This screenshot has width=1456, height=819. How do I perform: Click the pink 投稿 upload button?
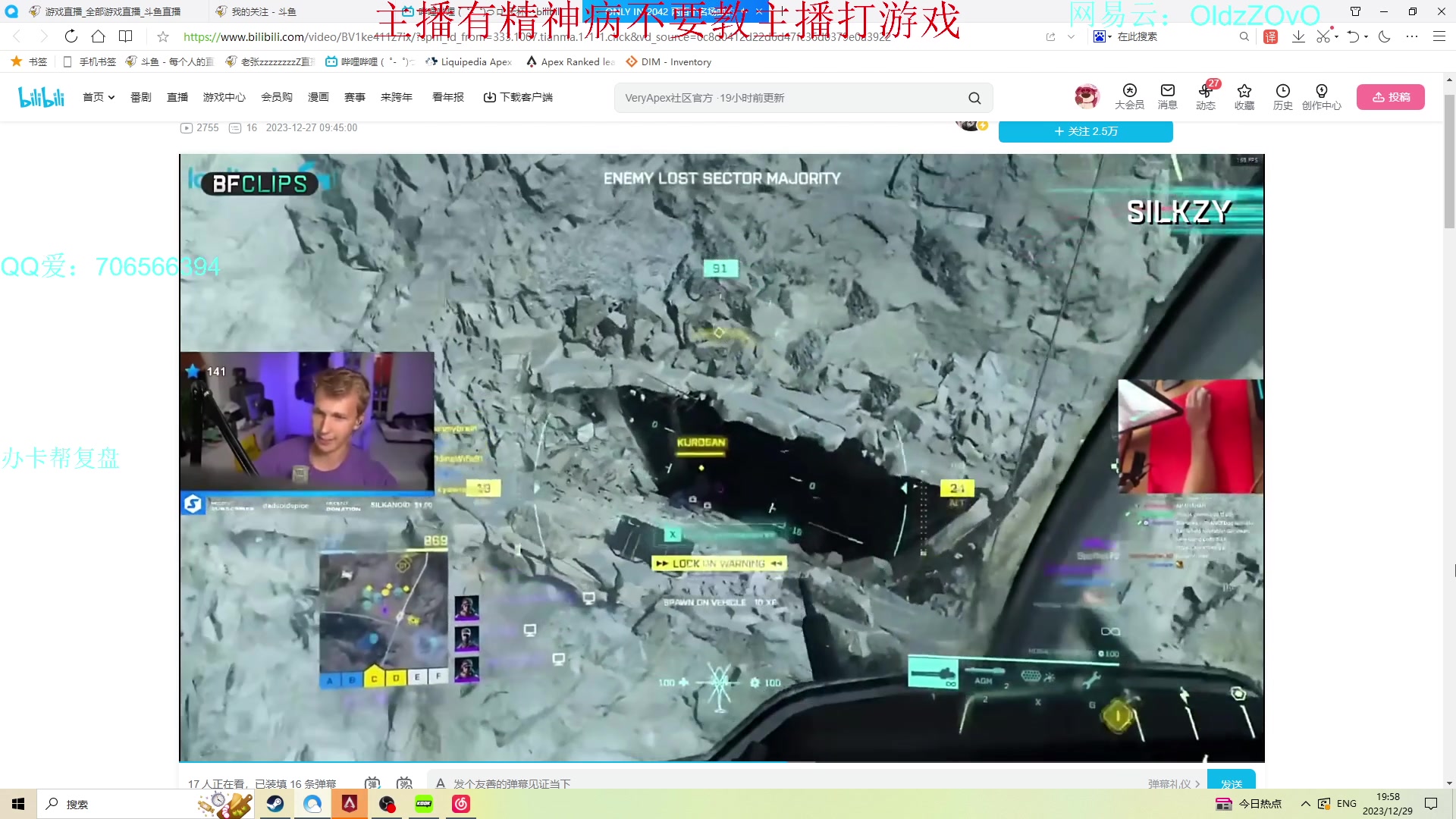(x=1391, y=97)
